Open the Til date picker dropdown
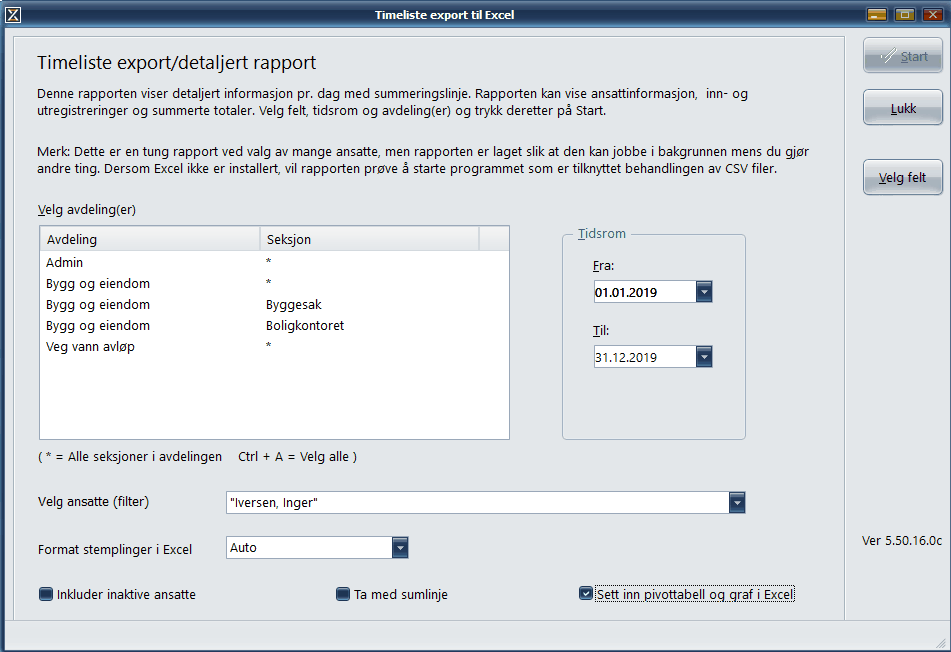This screenshot has height=652, width=951. click(704, 357)
